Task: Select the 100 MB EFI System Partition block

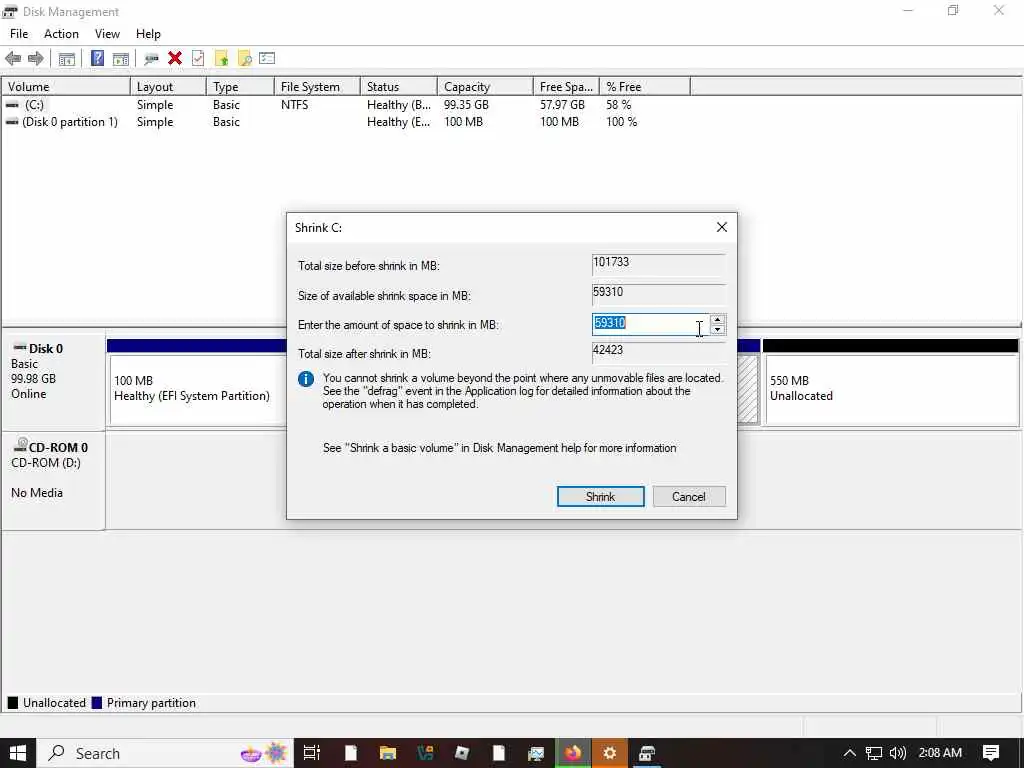Action: 199,390
